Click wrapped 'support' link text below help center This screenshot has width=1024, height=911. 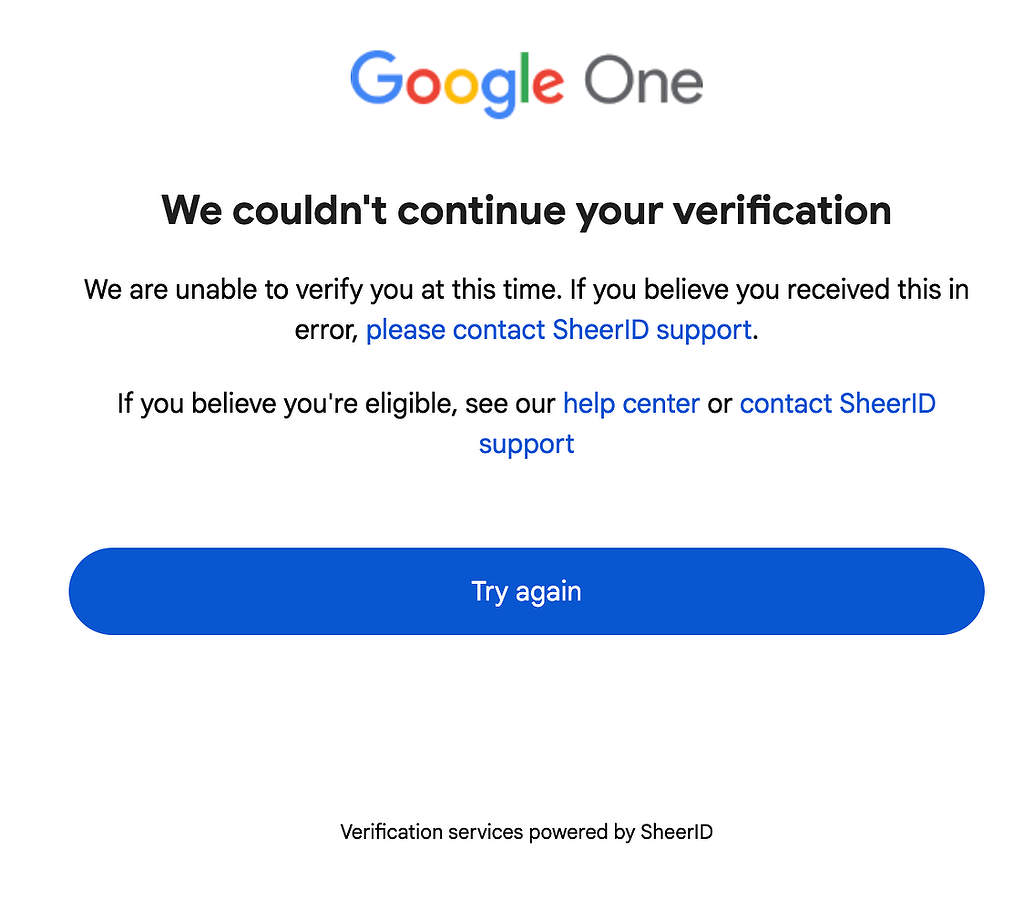pyautogui.click(x=526, y=445)
